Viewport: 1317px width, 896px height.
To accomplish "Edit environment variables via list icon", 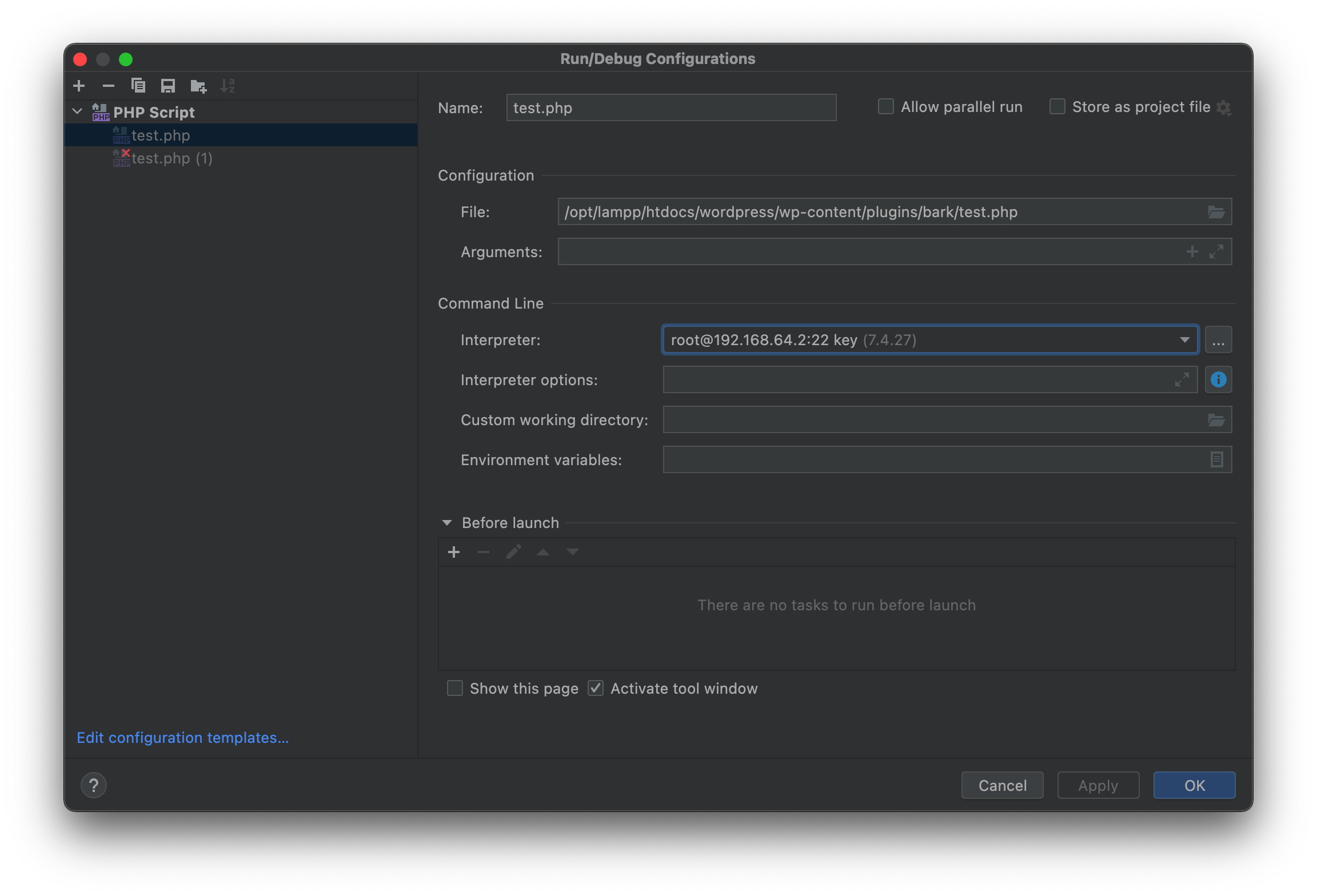I will (1216, 459).
